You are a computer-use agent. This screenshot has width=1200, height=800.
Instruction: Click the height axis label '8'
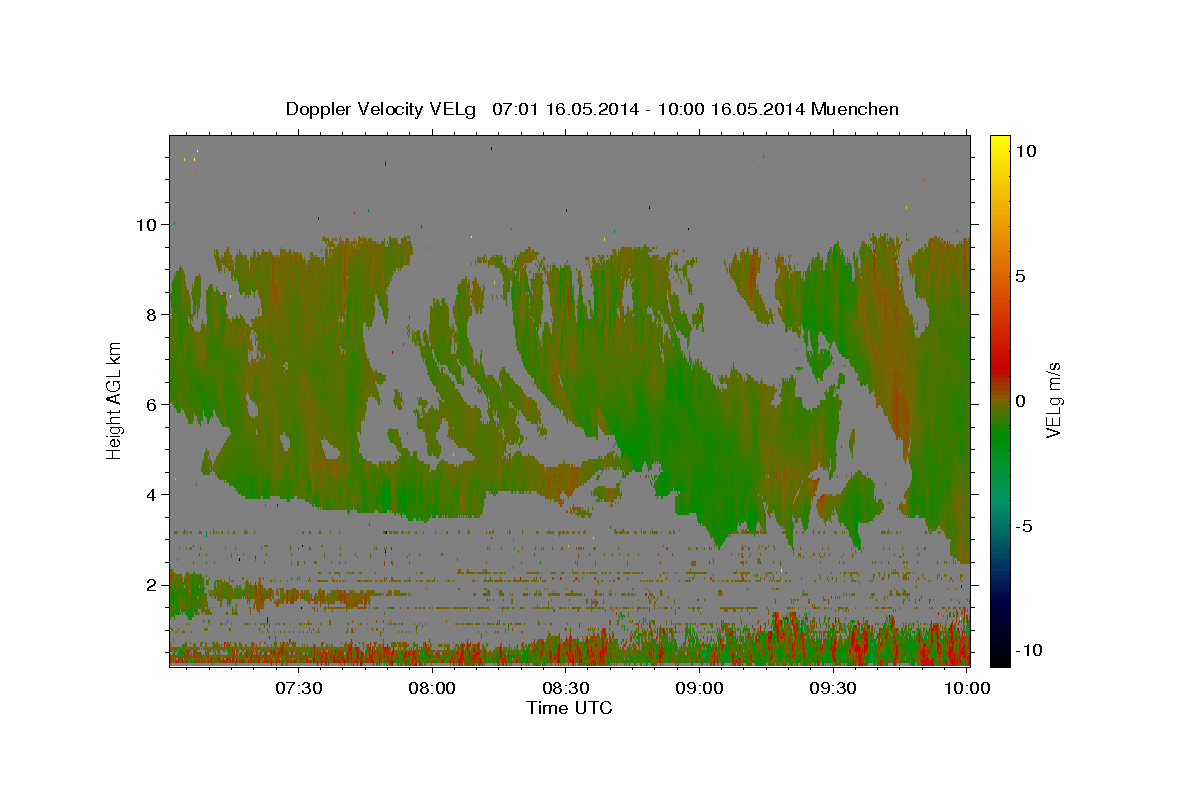[151, 315]
